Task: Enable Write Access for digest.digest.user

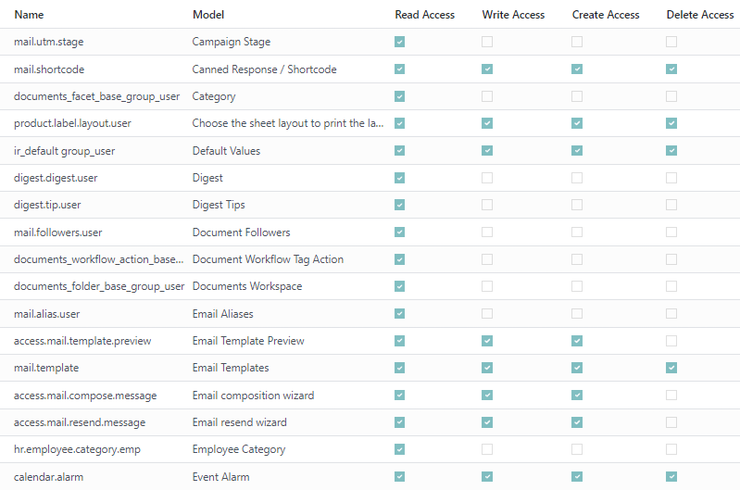Action: click(x=487, y=178)
